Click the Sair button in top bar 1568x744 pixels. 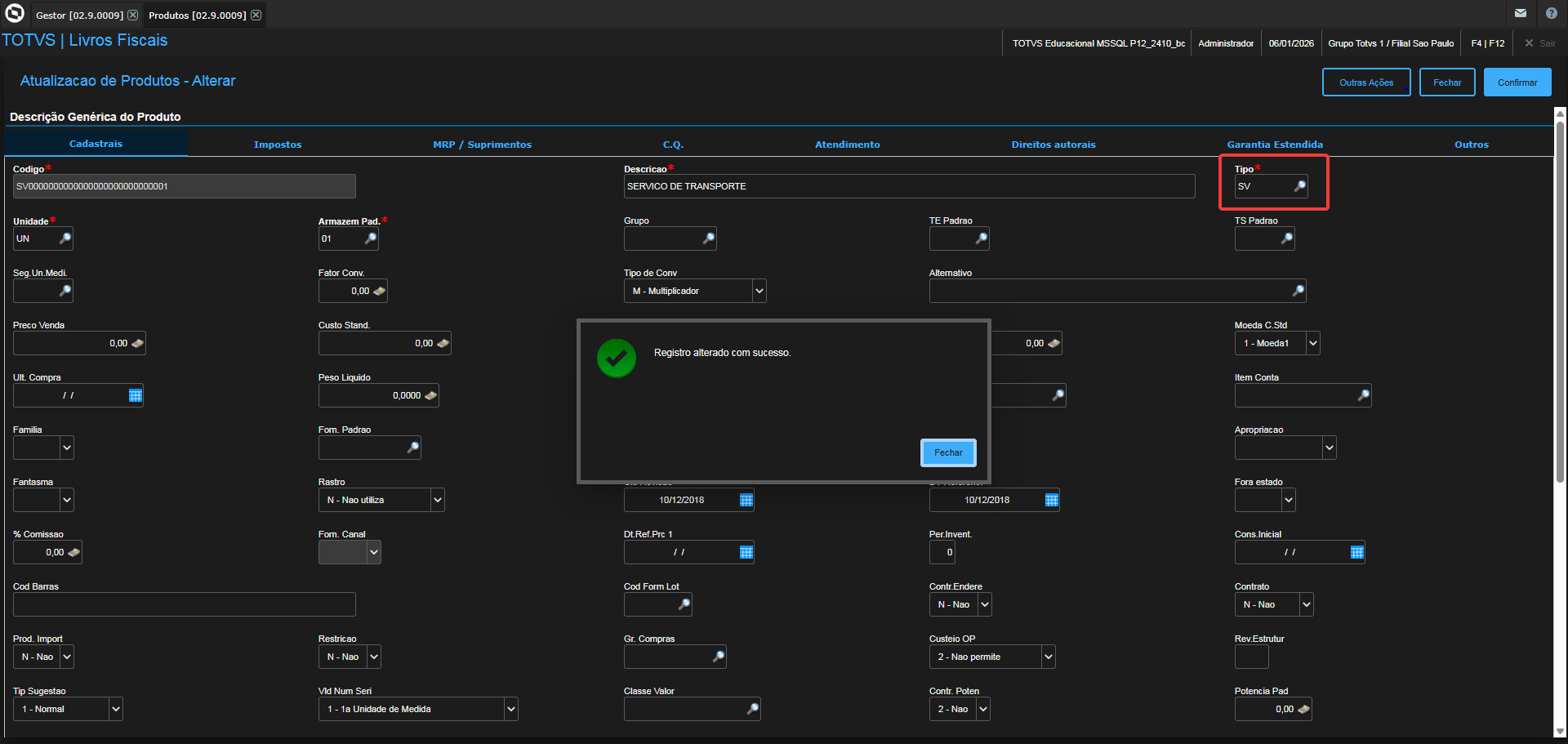[x=1540, y=43]
